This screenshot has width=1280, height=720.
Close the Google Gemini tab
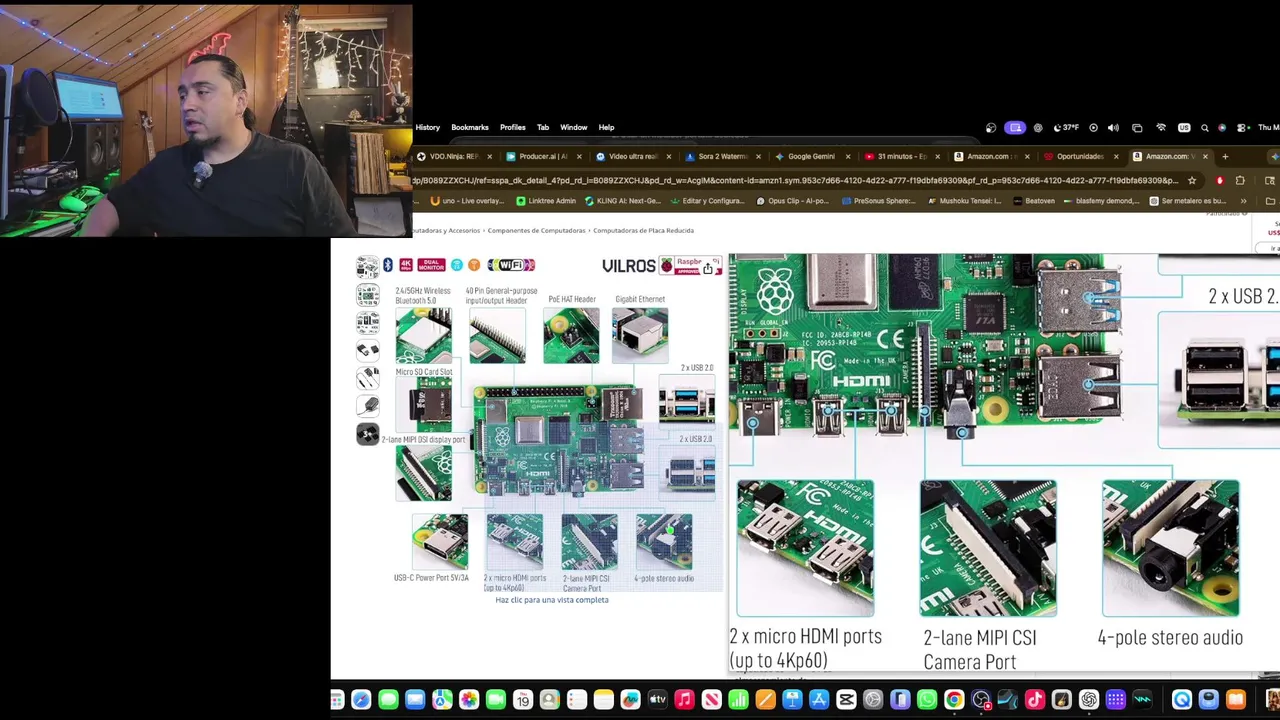point(848,156)
